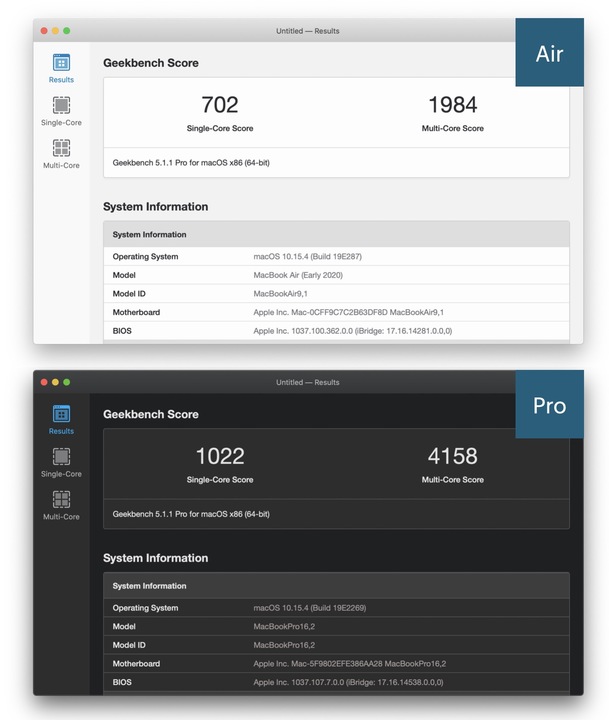
Task: Click Air window title Untitled — Results
Action: 308,31
